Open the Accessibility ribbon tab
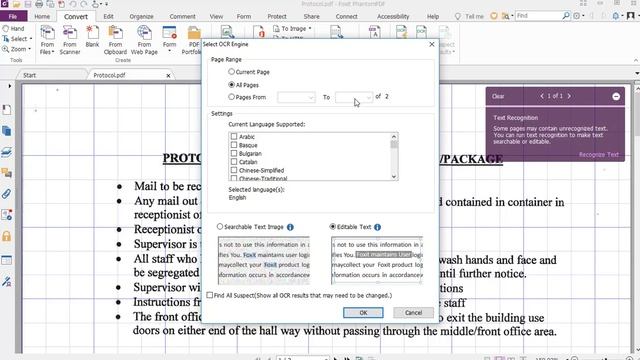The height and width of the screenshot is (360, 640). [x=393, y=16]
